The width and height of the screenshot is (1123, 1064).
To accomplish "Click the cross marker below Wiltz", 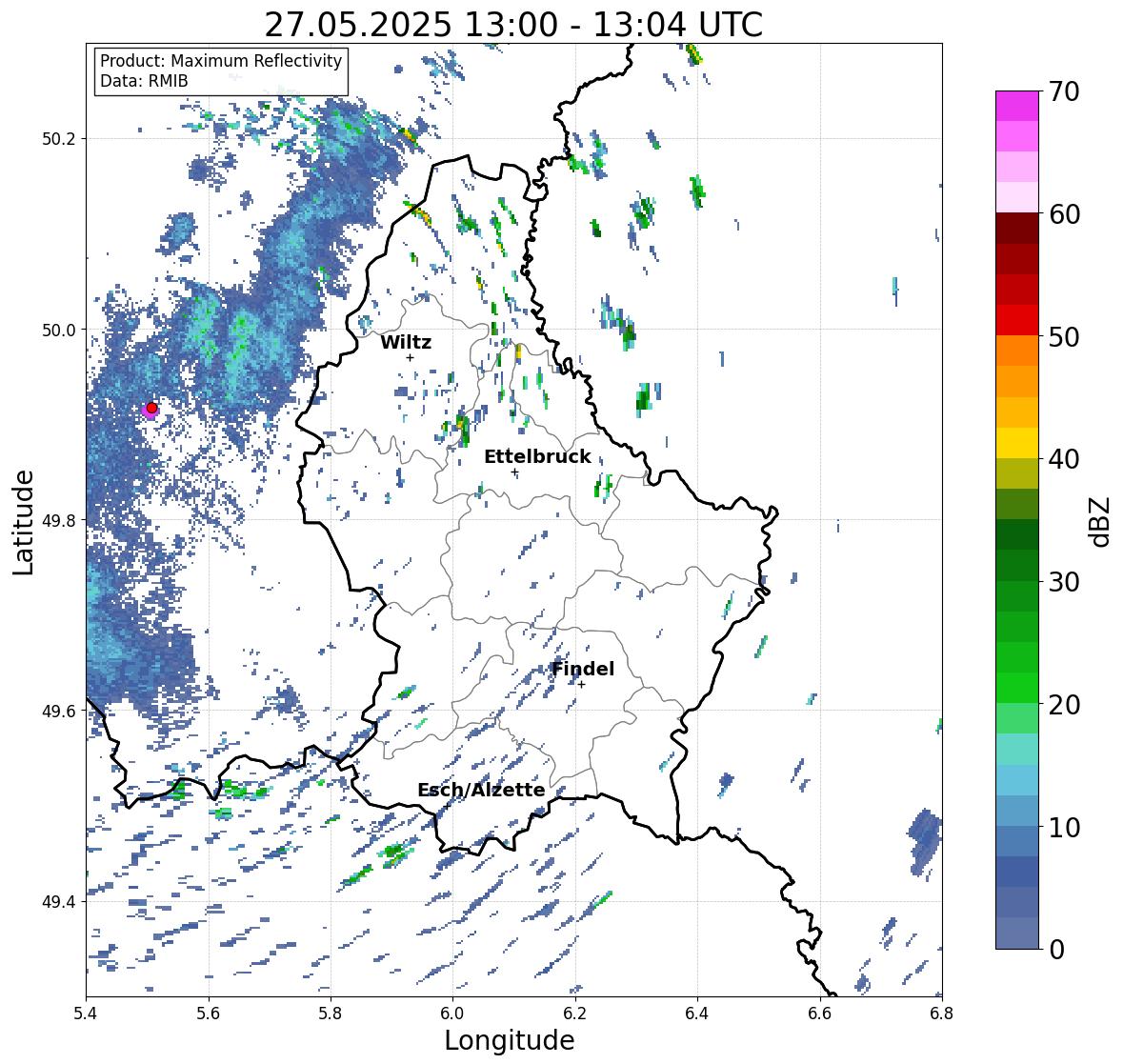I will tap(410, 357).
